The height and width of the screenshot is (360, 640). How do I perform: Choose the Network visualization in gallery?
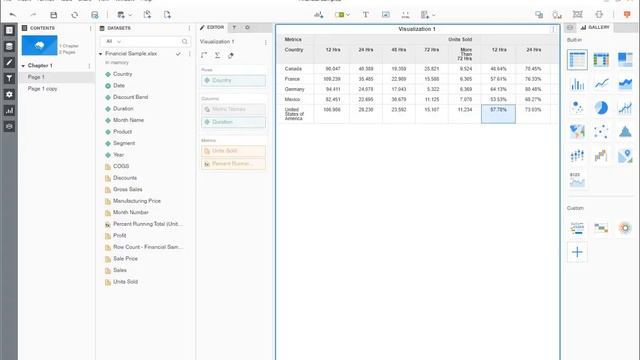pos(601,131)
